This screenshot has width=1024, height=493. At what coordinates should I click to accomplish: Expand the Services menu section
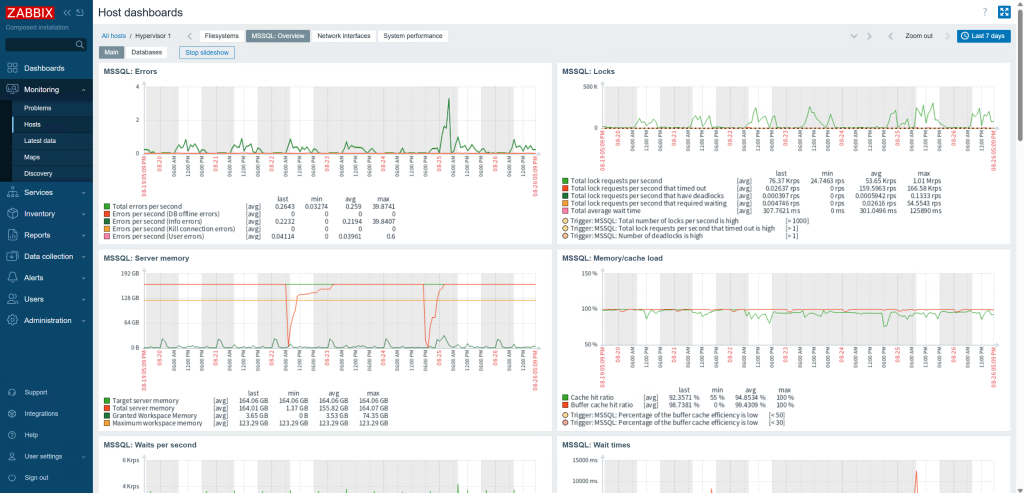pyautogui.click(x=46, y=193)
